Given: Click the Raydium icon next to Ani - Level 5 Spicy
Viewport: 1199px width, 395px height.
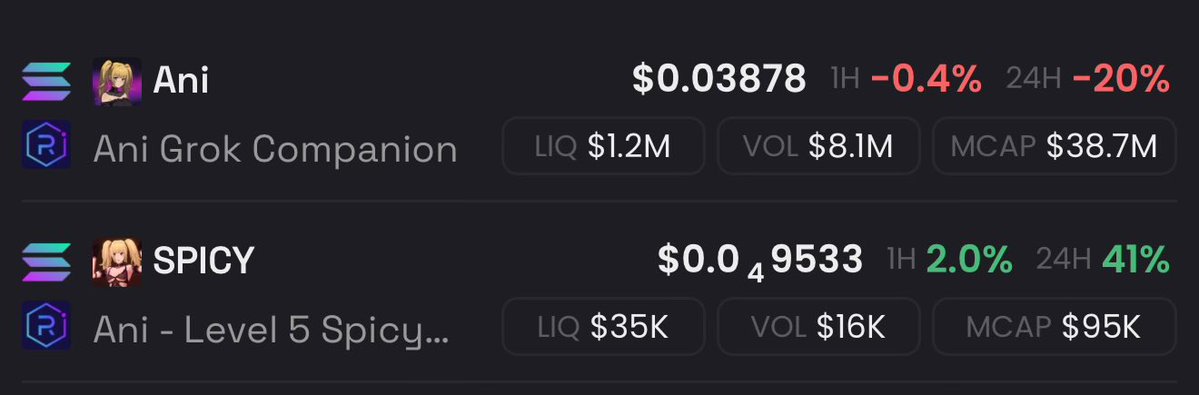Looking at the screenshot, I should pos(47,325).
